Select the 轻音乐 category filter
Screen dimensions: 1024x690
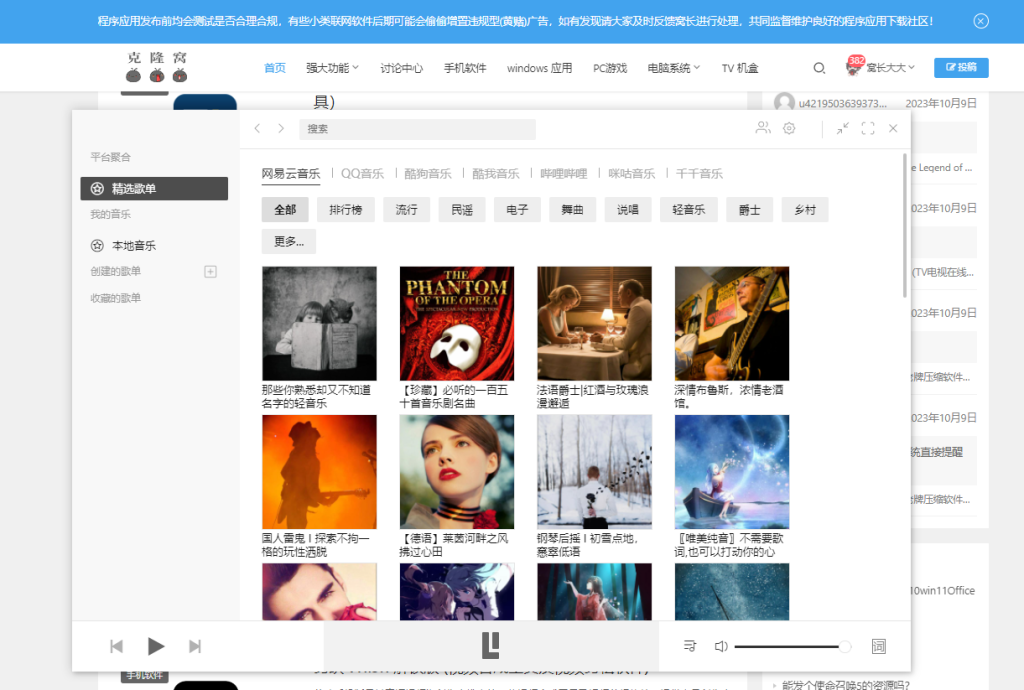[x=689, y=210]
